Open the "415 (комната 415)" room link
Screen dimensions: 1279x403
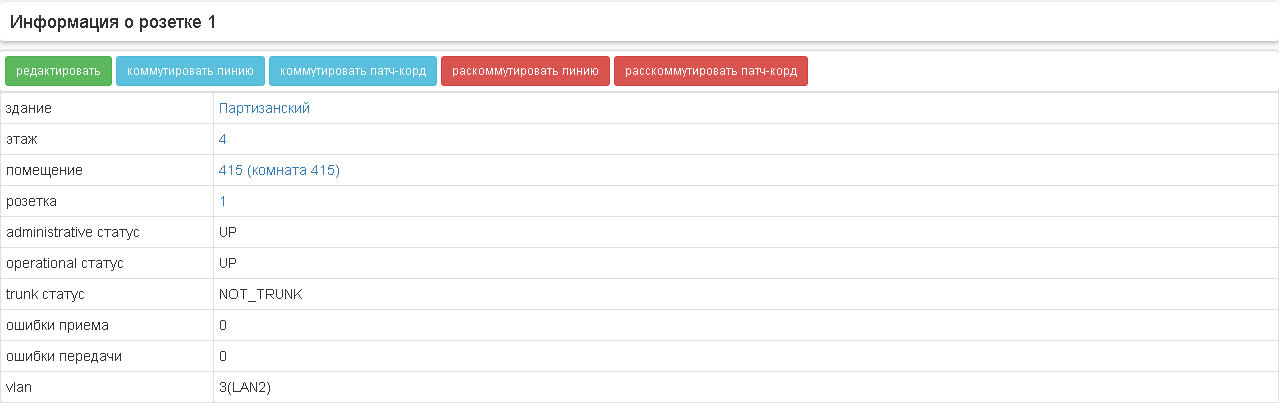click(279, 170)
